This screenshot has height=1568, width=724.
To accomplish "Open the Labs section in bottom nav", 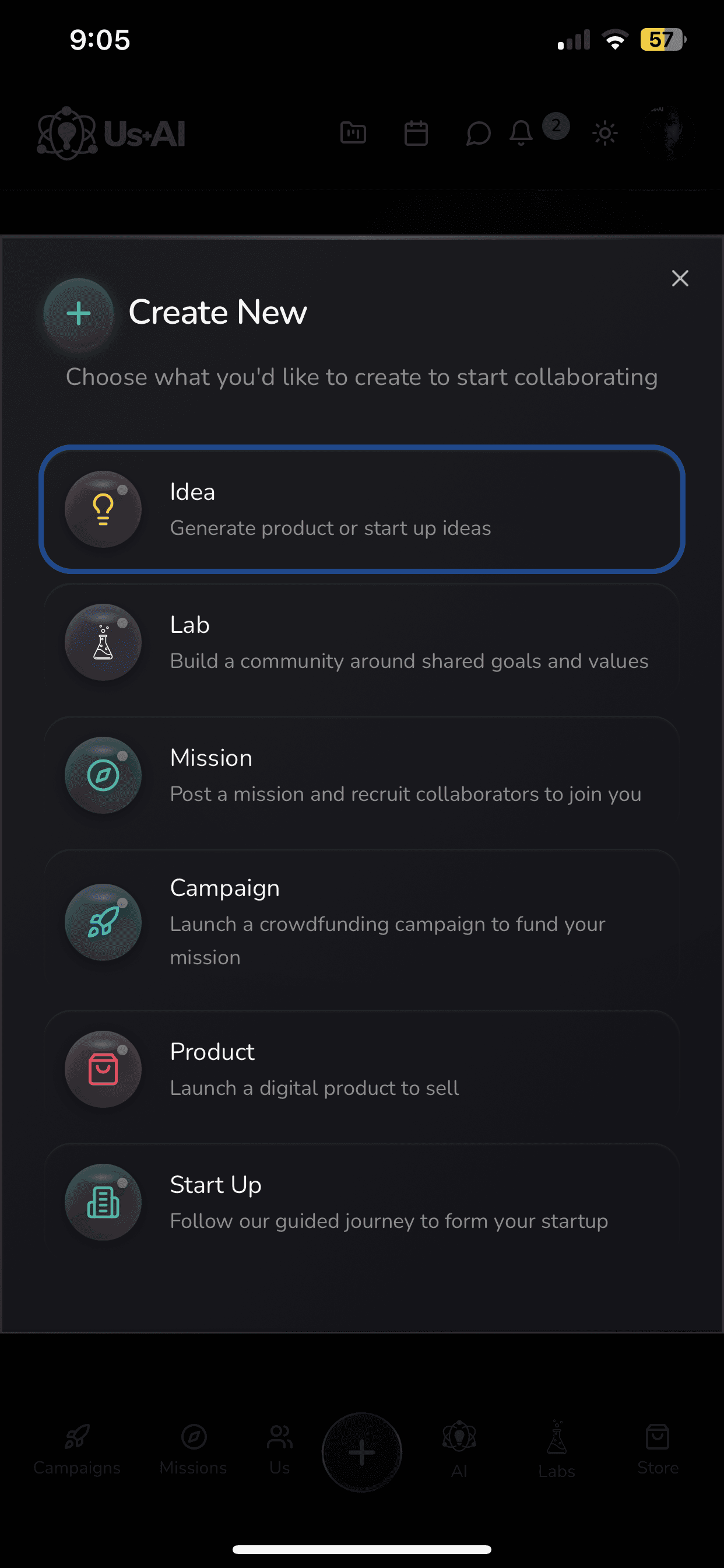I will pos(556,1448).
